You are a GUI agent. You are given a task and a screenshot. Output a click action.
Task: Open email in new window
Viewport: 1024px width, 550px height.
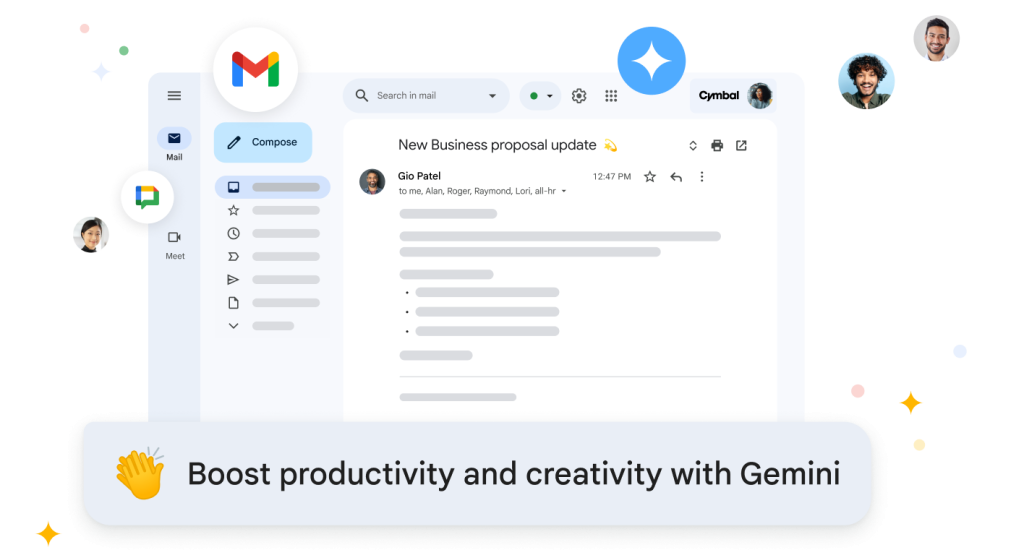click(741, 146)
